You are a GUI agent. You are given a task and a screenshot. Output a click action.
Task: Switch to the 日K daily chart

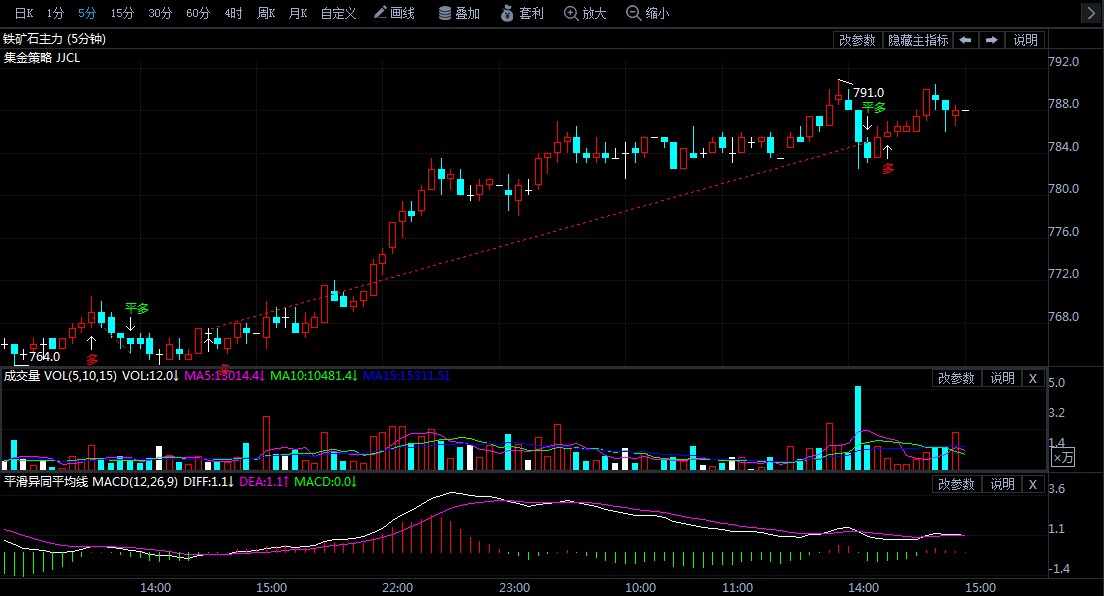(x=23, y=13)
